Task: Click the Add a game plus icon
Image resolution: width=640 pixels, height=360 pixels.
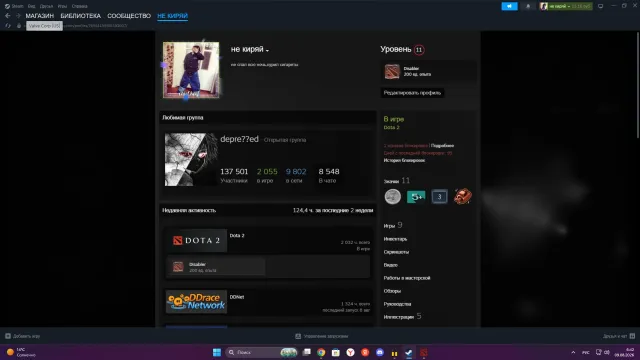Action: point(8,336)
